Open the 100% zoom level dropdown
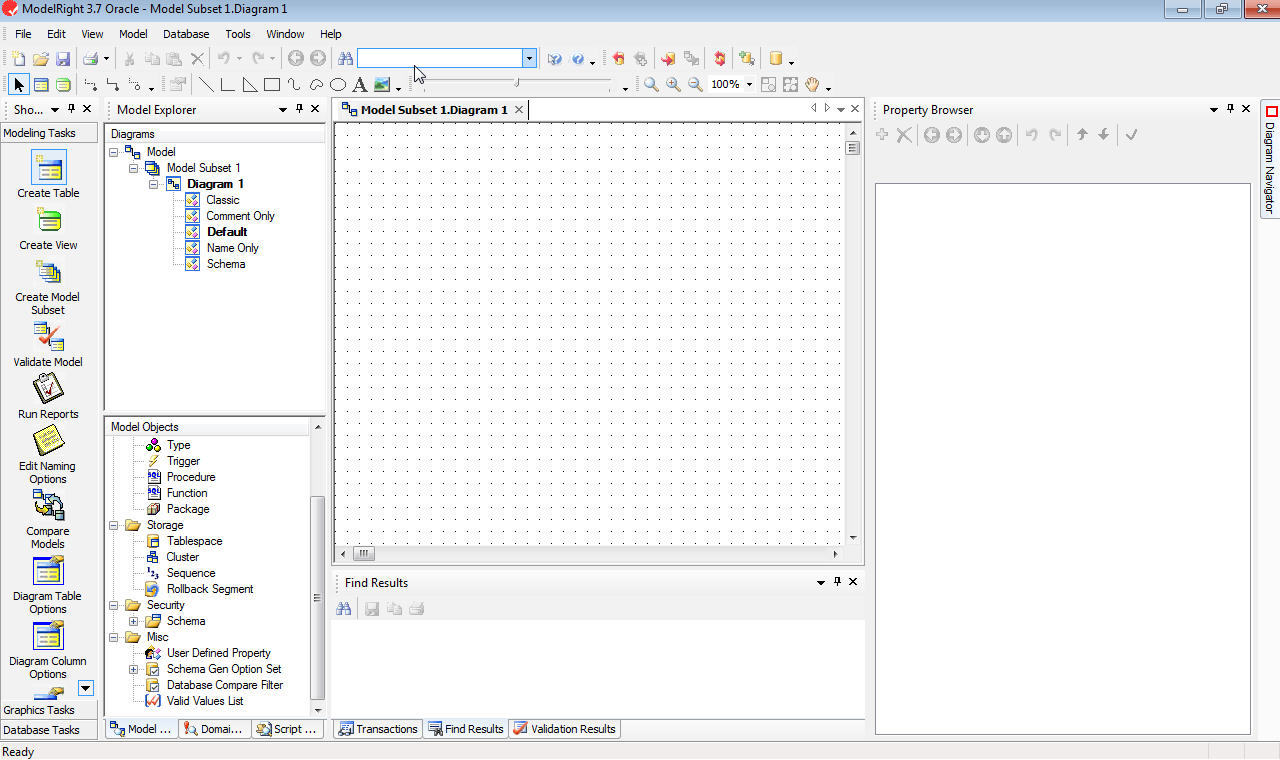Viewport: 1280px width, 760px height. 749,85
